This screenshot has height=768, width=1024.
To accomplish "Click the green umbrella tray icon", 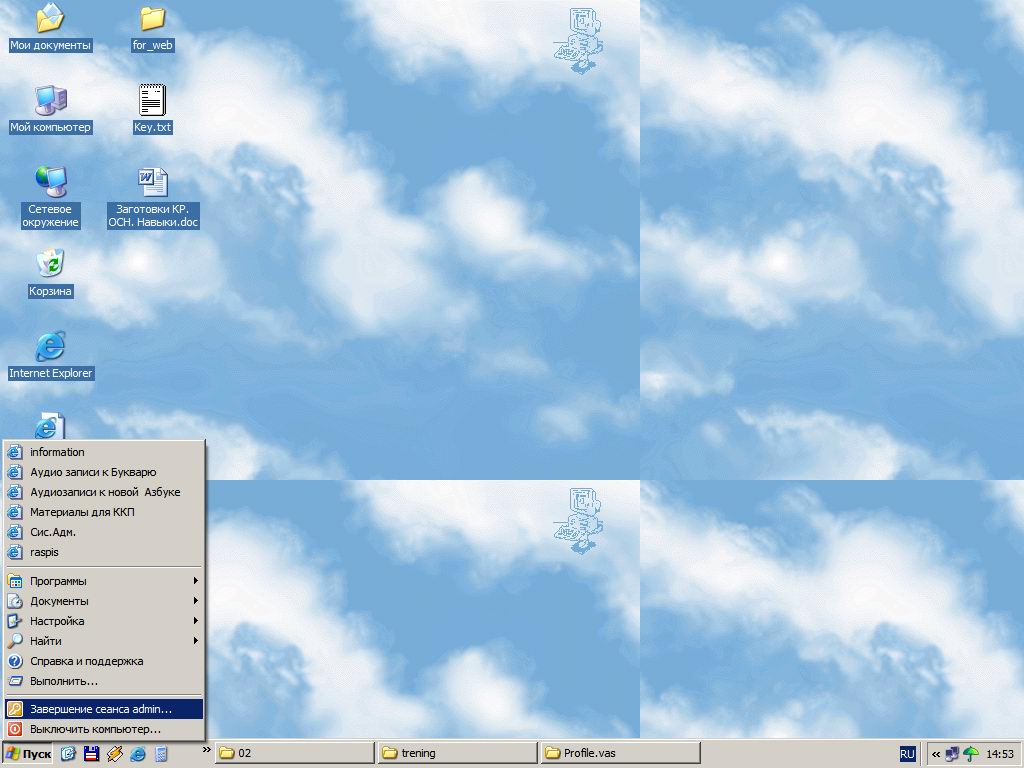I will pos(971,754).
